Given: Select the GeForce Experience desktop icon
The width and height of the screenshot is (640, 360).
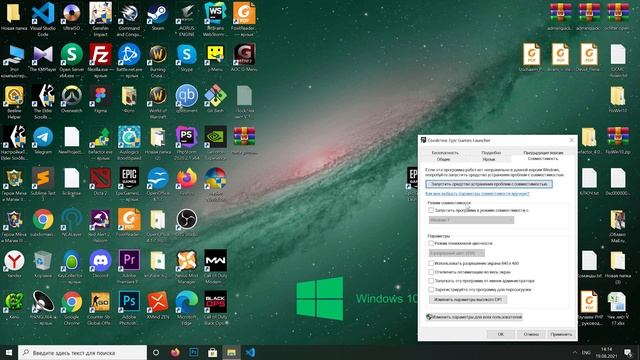Looking at the screenshot, I should point(216,142).
